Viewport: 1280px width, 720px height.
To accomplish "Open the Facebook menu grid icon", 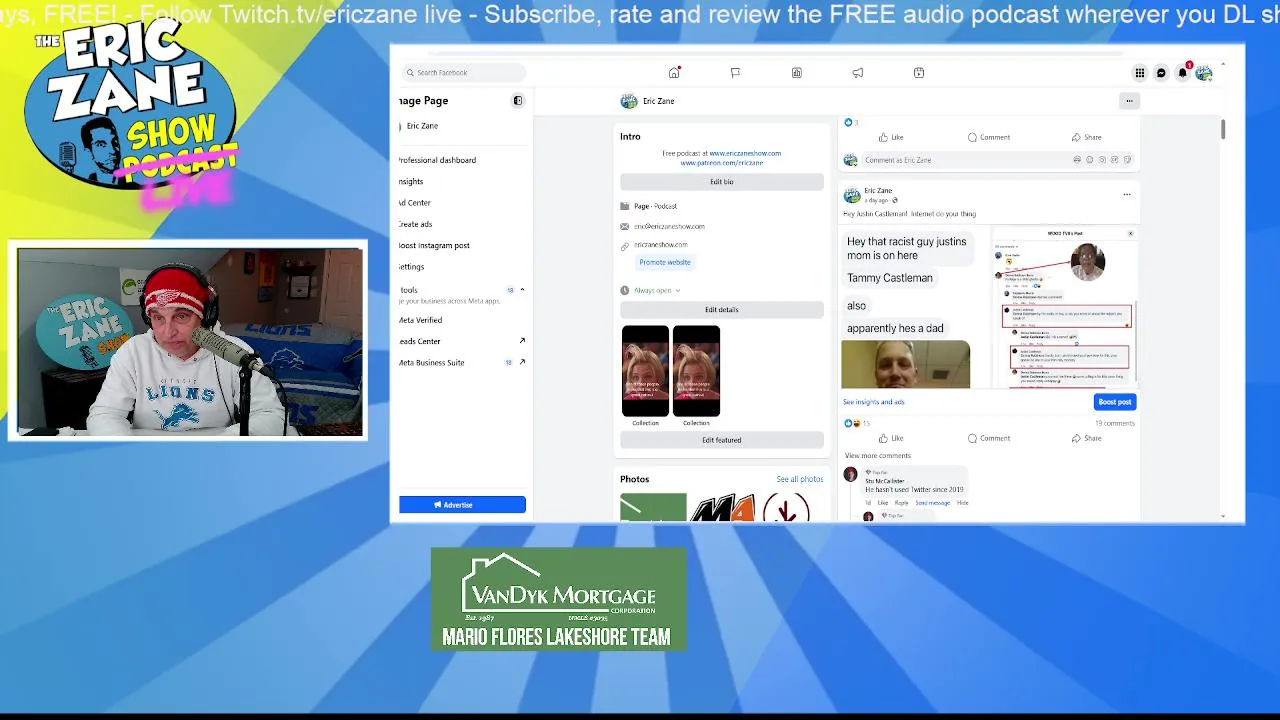I will tap(1139, 73).
